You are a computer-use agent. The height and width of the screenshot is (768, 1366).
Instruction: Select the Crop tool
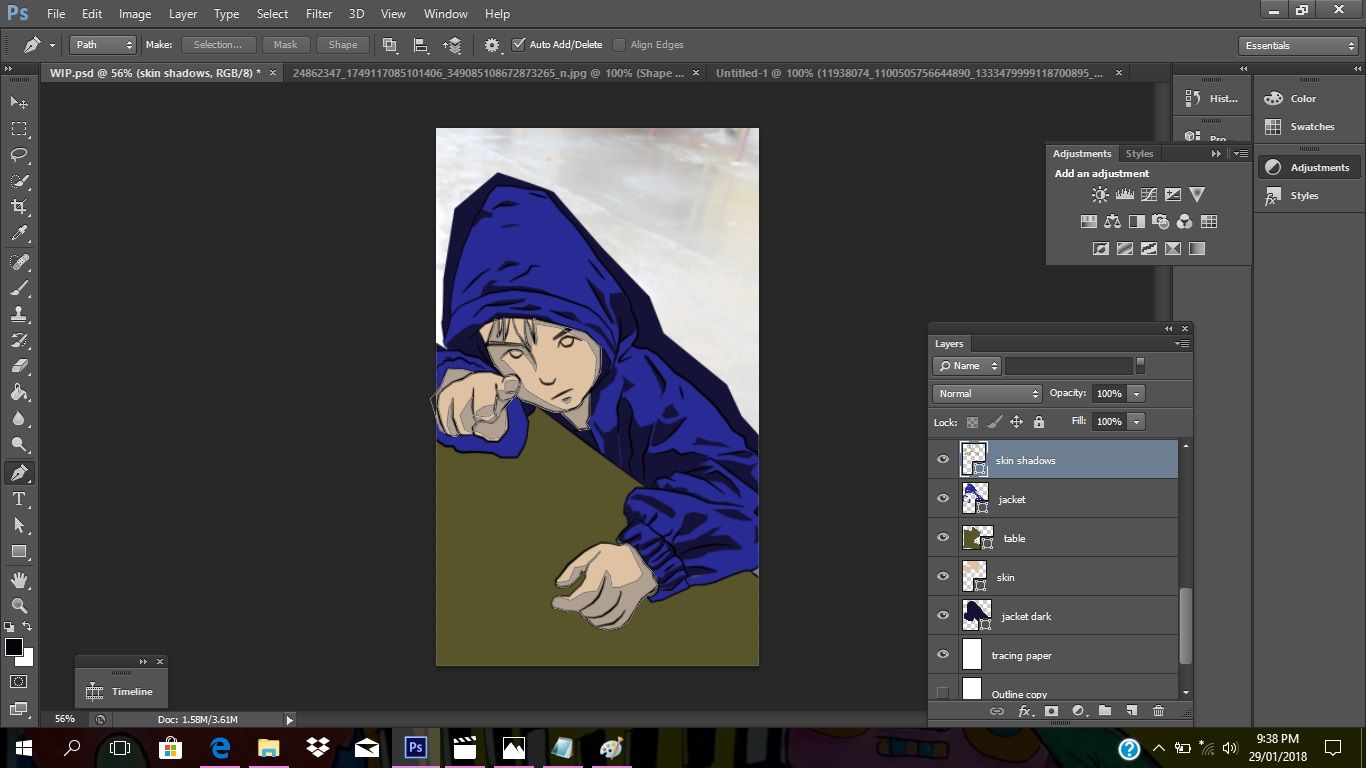[19, 207]
